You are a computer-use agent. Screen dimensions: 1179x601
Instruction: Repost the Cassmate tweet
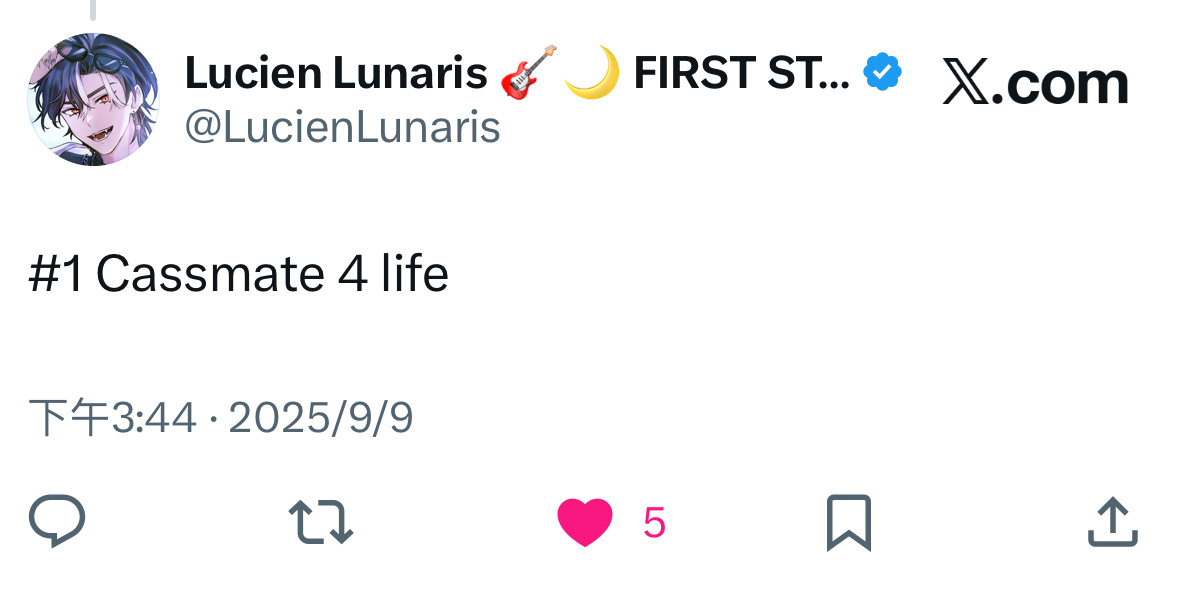point(320,522)
